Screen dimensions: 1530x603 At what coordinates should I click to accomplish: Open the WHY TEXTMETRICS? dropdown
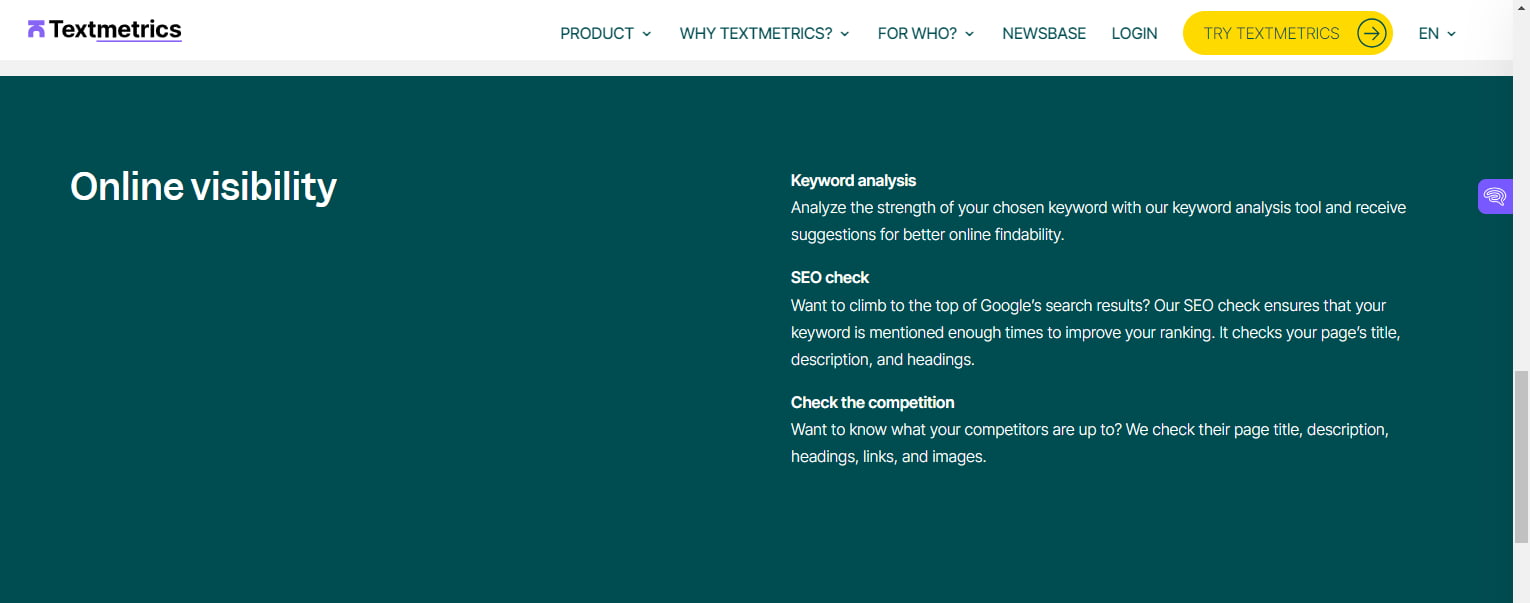(756, 33)
